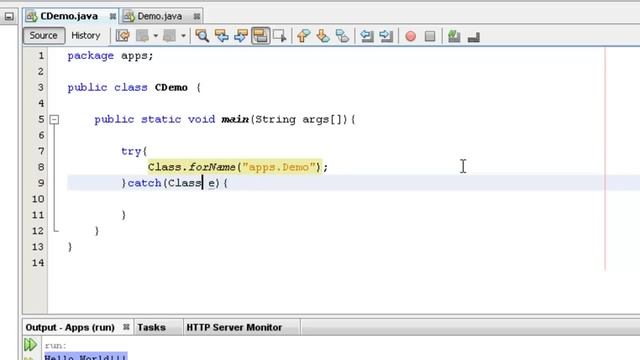The width and height of the screenshot is (640, 360).
Task: Switch to the Demo.java tab
Action: 159,16
